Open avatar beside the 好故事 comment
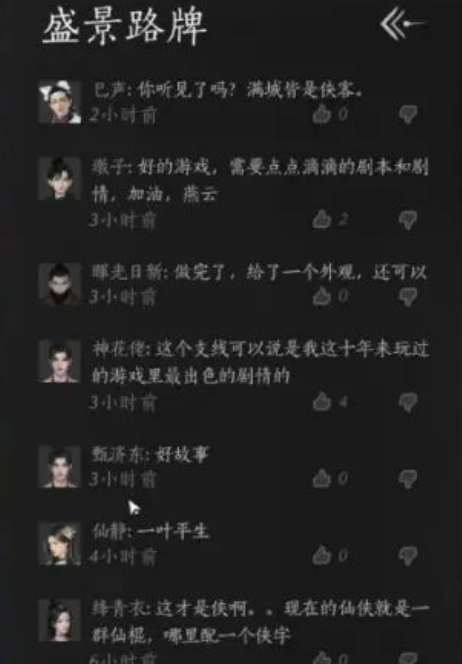This screenshot has width=462, height=664. (x=60, y=466)
